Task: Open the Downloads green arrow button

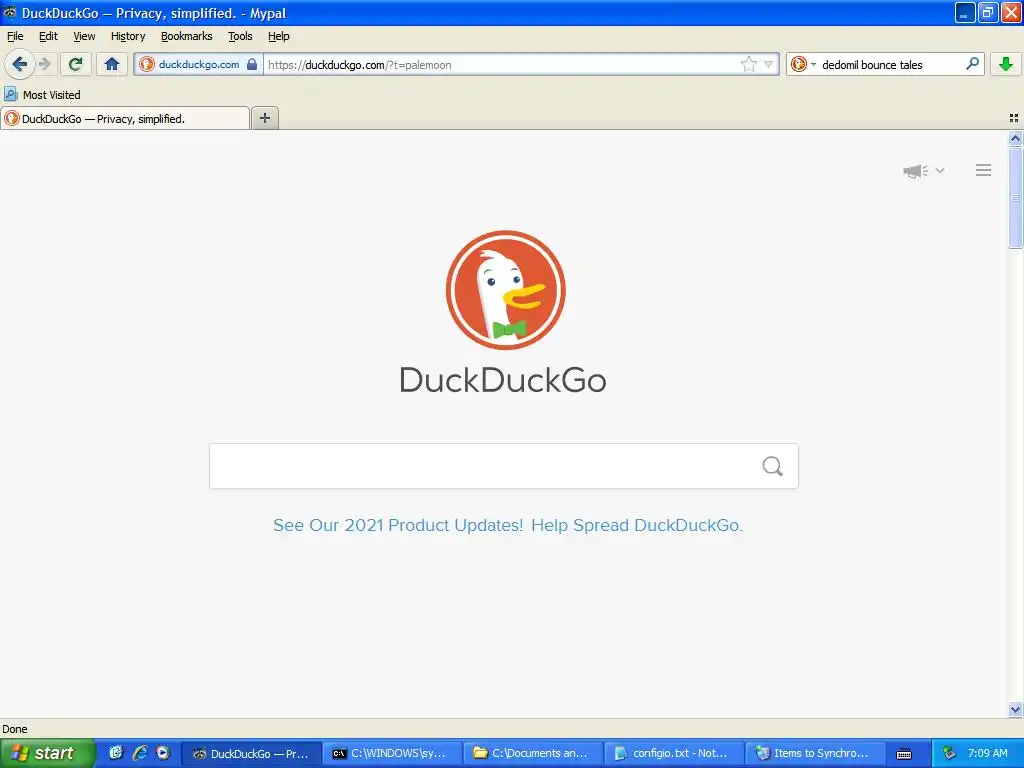Action: 1006,64
